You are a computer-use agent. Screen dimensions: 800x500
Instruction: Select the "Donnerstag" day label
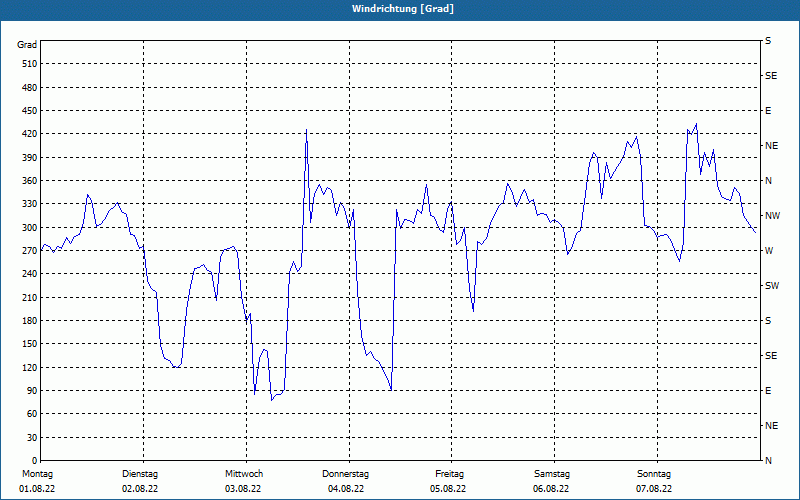[x=345, y=474]
